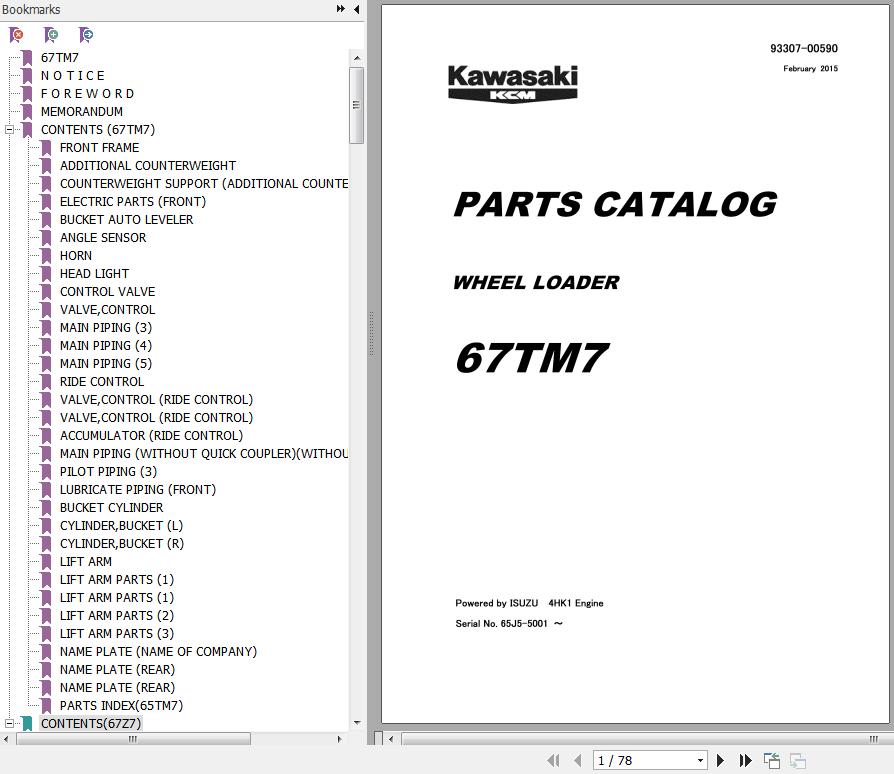Collapse the CONTENTS(67Z7) bookmark tree
This screenshot has width=894, height=774.
click(9, 724)
